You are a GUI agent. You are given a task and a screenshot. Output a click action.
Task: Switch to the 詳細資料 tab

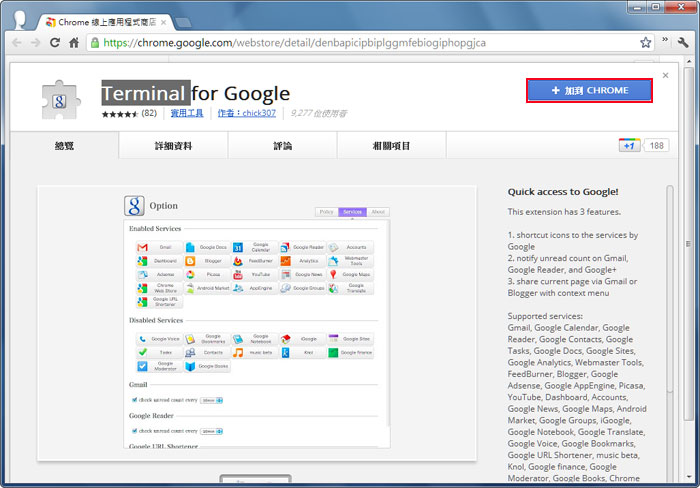tap(173, 146)
